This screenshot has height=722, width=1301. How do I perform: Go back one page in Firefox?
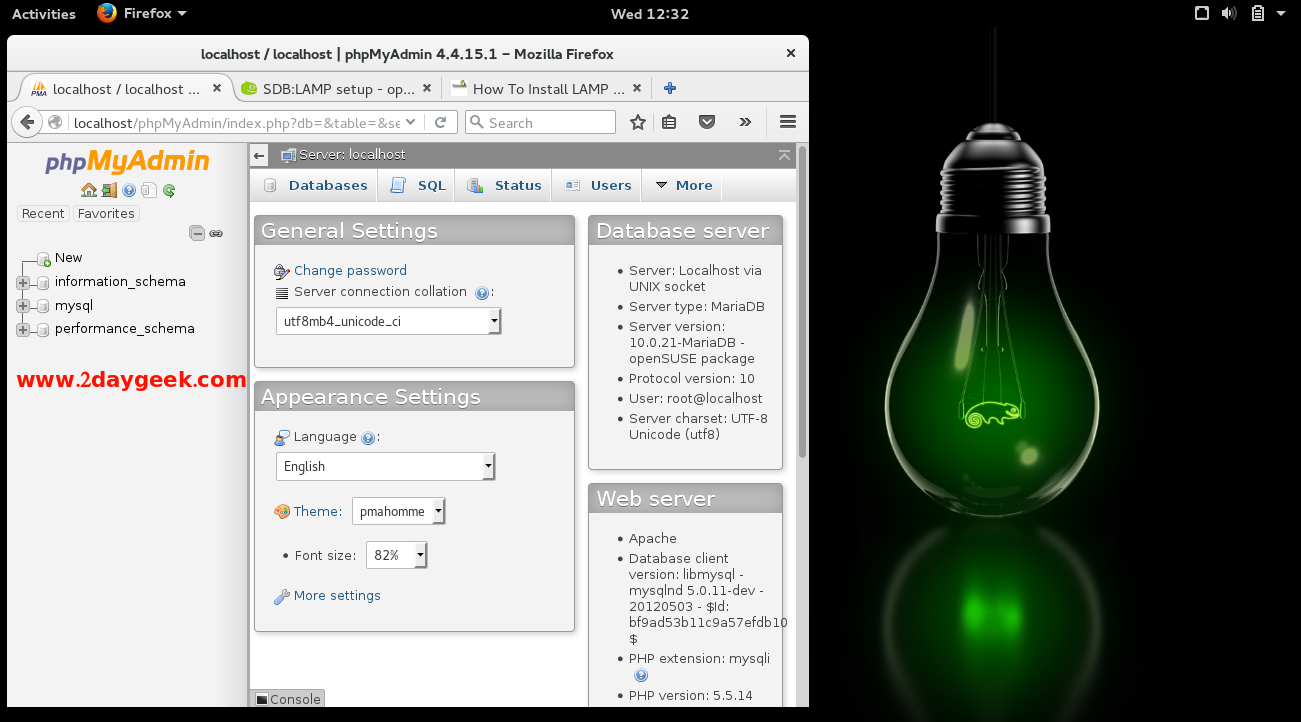click(28, 122)
